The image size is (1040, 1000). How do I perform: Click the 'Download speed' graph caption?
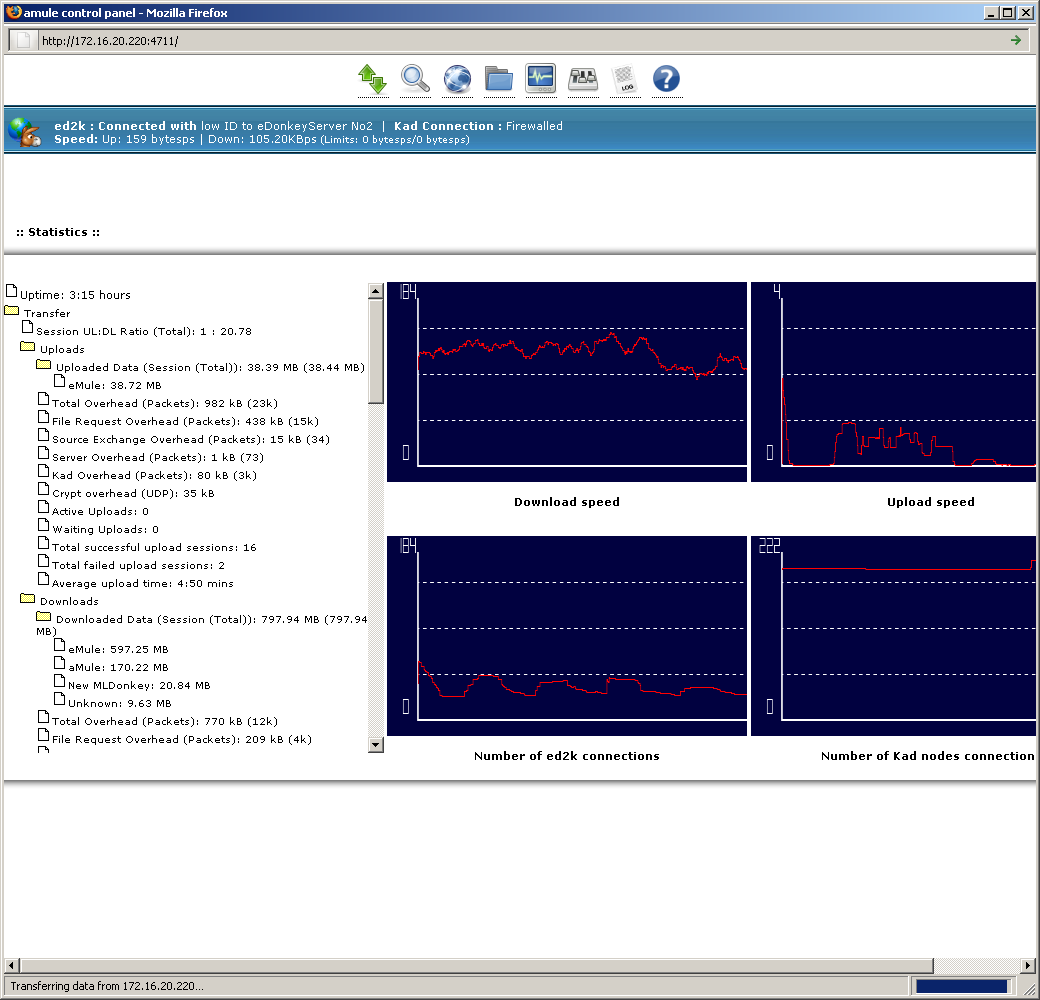(x=567, y=502)
